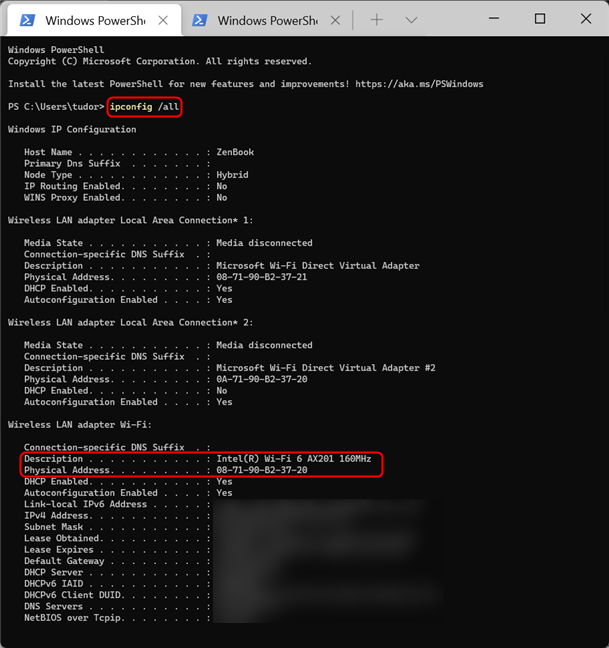Close the second PowerShell tab
609x648 pixels.
tap(335, 20)
